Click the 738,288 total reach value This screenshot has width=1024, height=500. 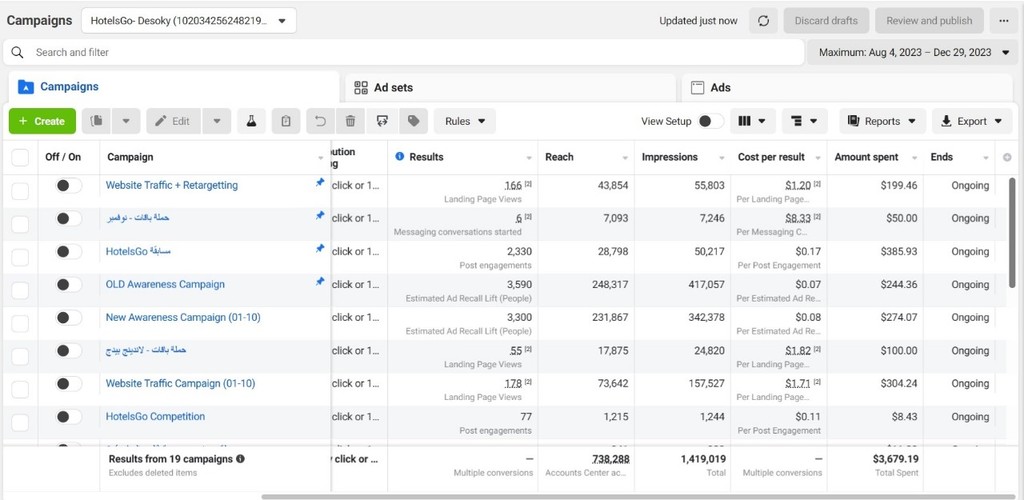[x=610, y=459]
